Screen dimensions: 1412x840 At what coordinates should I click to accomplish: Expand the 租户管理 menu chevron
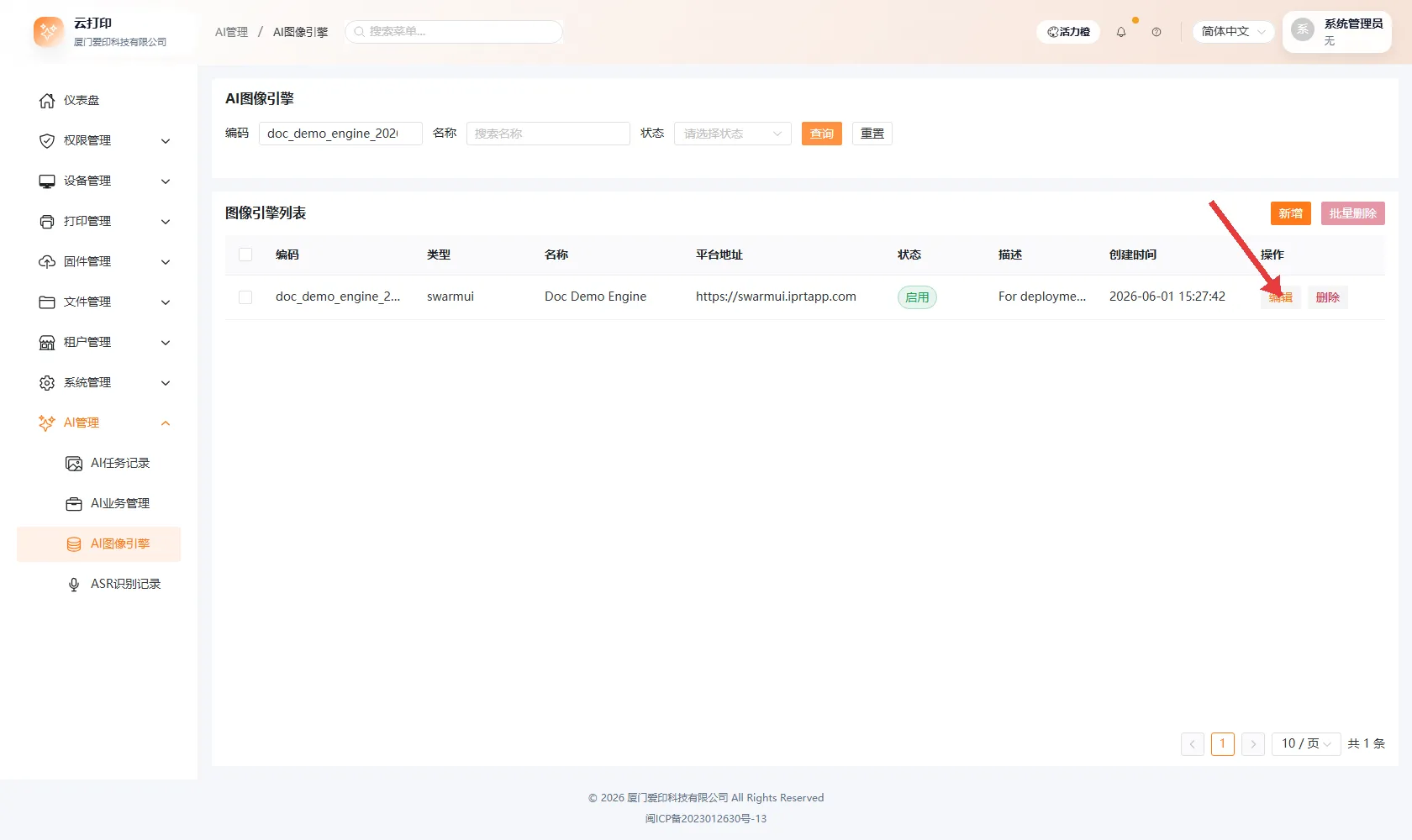166,343
